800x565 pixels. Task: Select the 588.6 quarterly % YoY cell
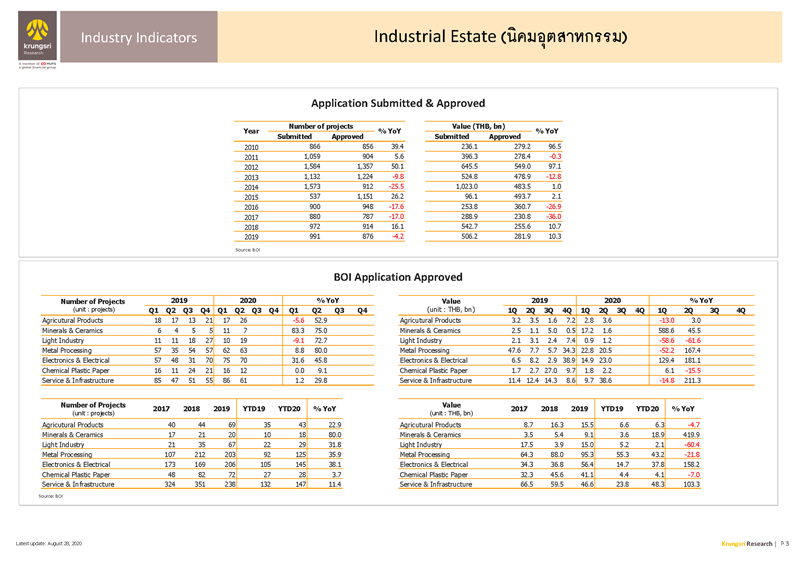[663, 330]
